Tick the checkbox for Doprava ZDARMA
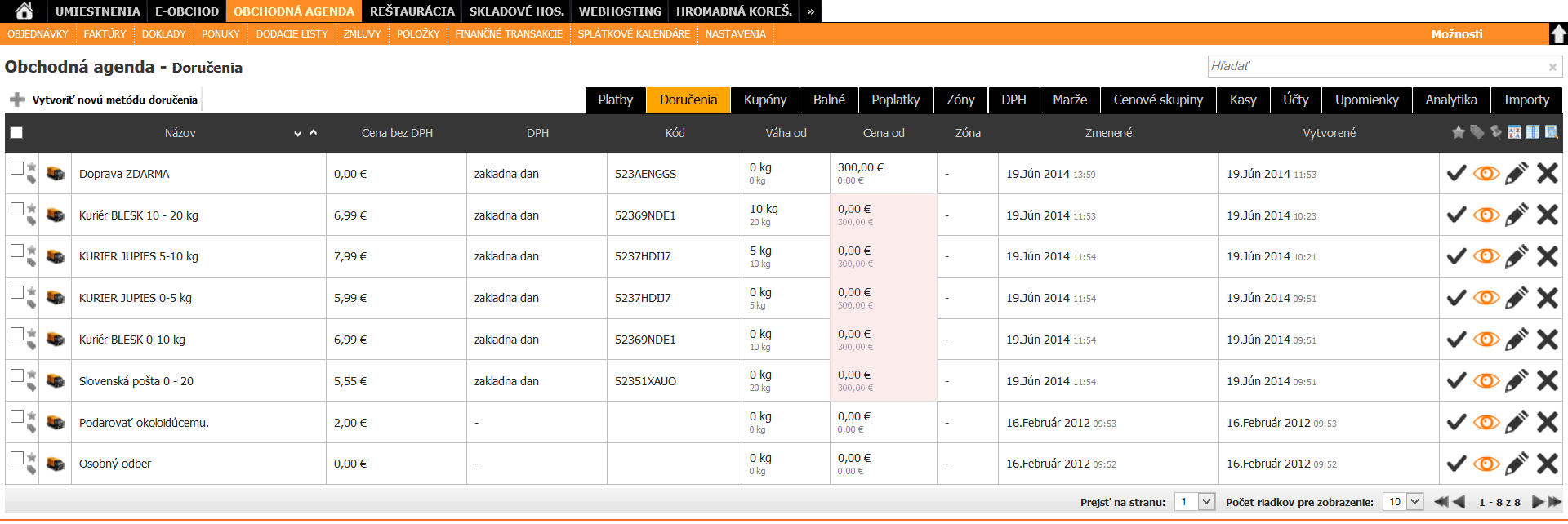 click(x=17, y=168)
